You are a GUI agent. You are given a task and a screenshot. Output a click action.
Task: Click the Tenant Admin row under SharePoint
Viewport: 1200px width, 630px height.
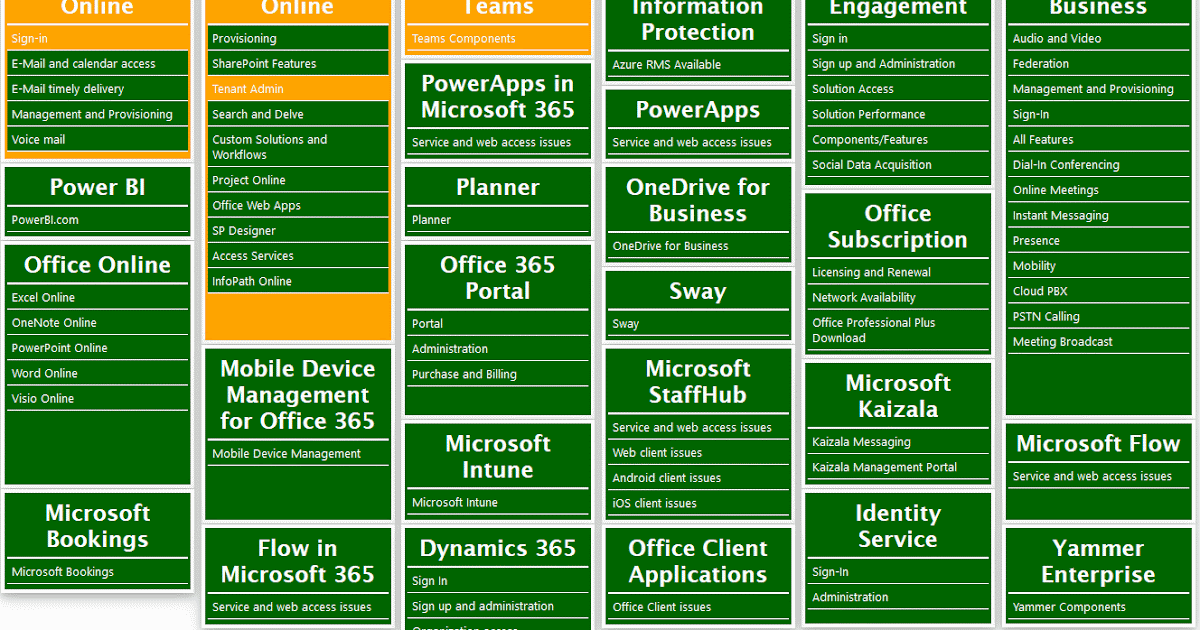[298, 89]
